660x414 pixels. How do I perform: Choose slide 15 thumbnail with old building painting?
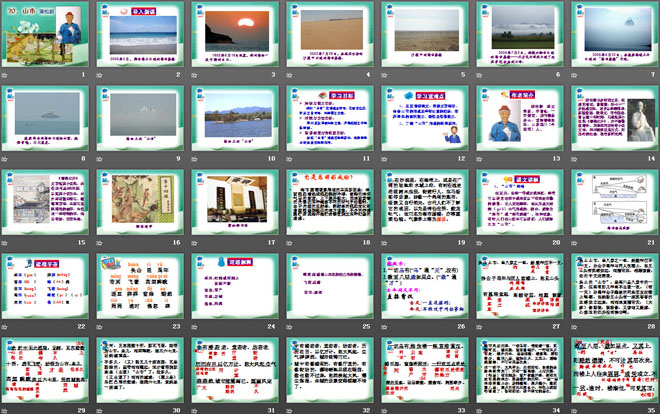click(45, 202)
